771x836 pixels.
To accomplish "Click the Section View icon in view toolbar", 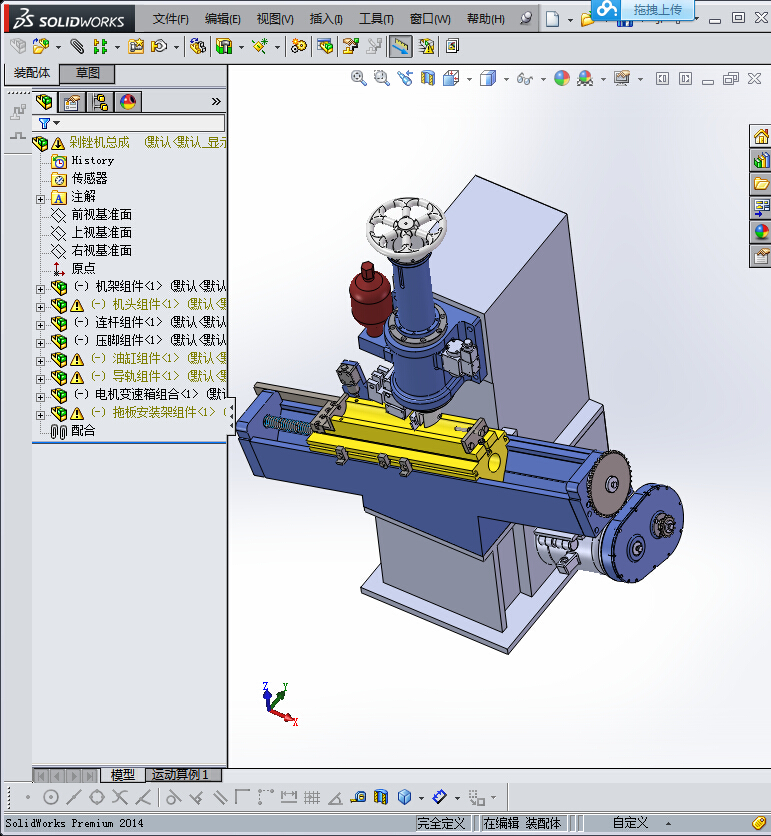I will (428, 78).
